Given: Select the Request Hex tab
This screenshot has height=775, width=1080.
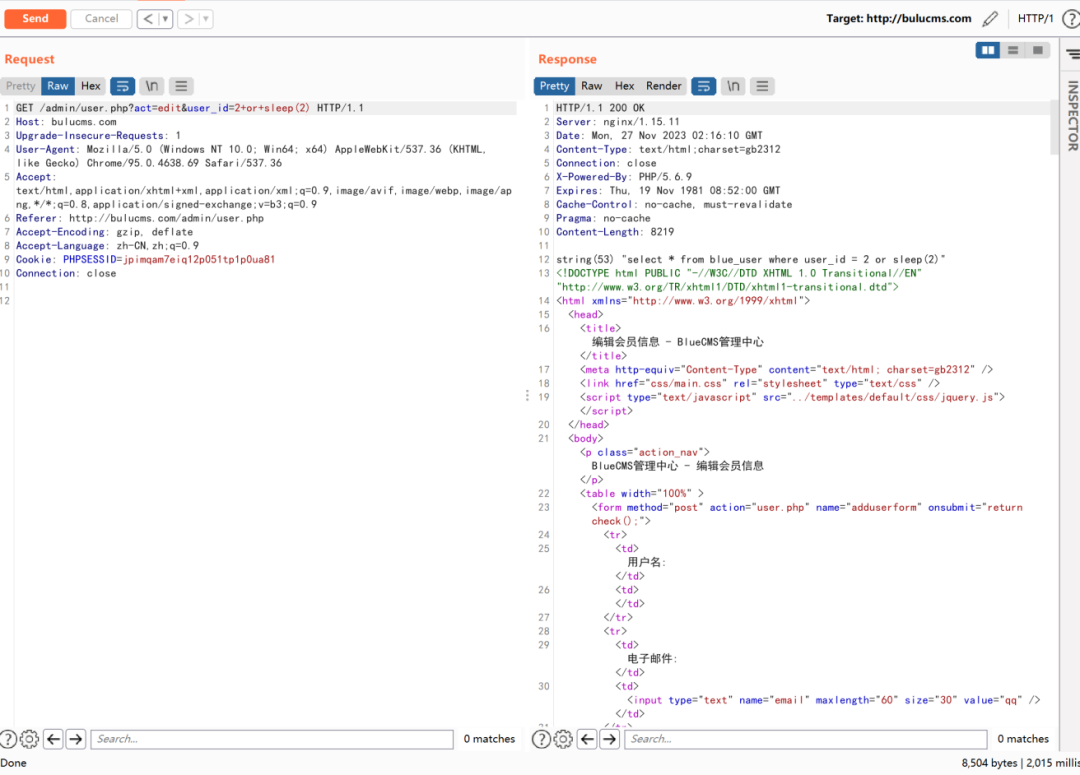Looking at the screenshot, I should click(90, 86).
